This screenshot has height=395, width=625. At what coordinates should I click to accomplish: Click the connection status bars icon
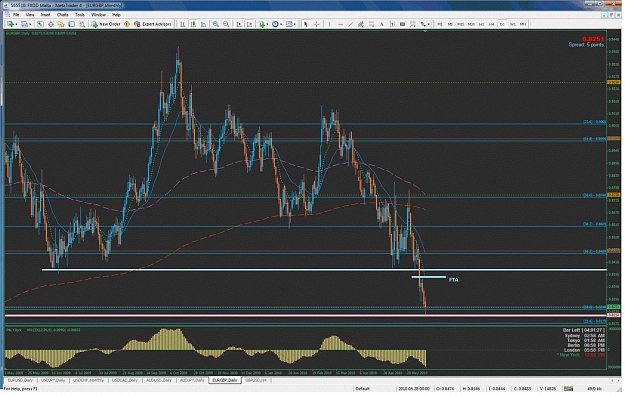(568, 389)
